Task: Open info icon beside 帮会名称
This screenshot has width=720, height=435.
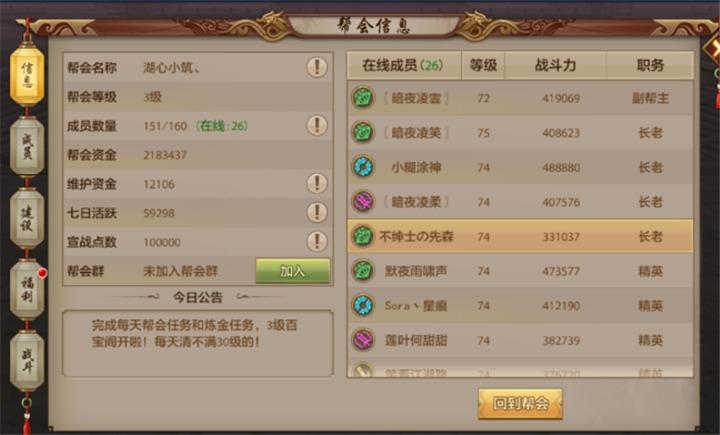Action: click(x=317, y=68)
